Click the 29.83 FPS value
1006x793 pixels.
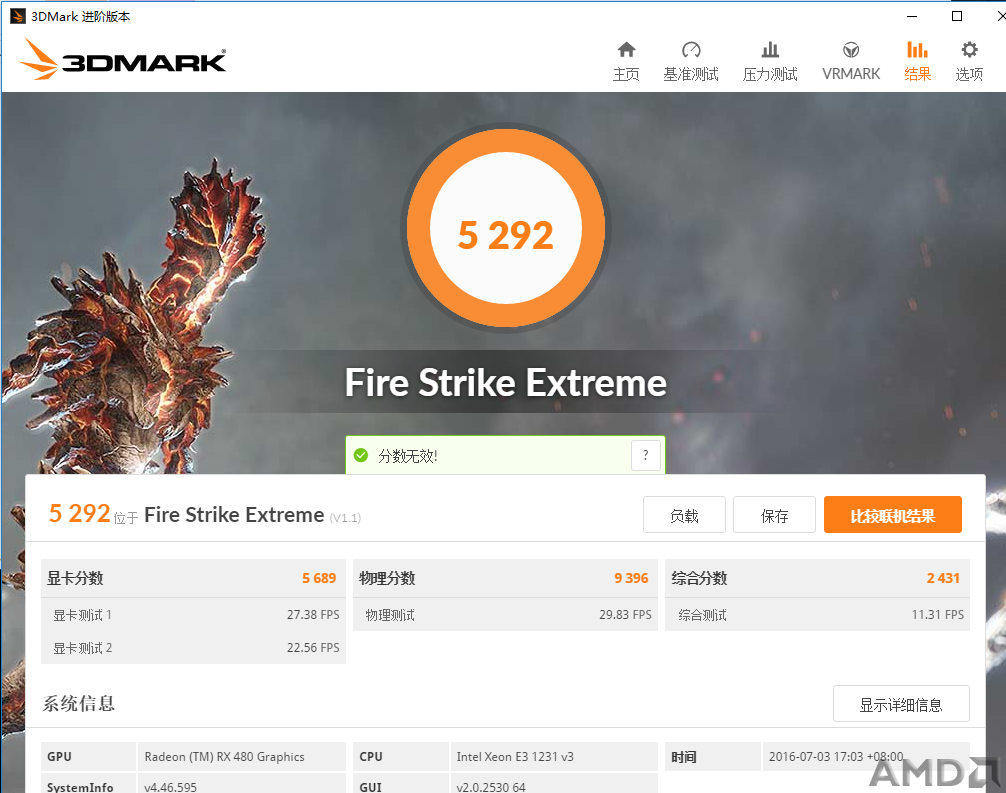pyautogui.click(x=626, y=615)
